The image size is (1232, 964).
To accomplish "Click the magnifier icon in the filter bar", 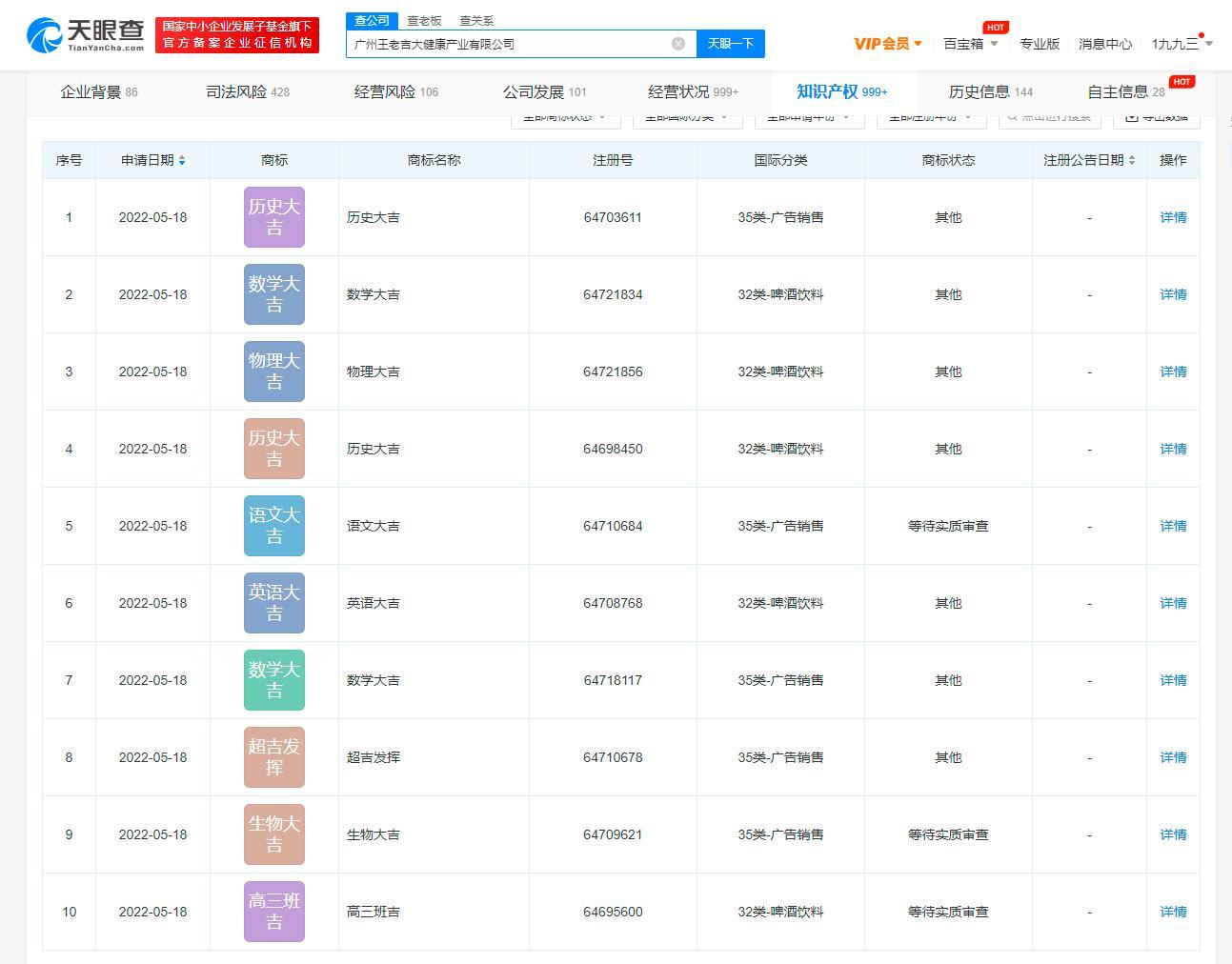I will (x=1012, y=116).
